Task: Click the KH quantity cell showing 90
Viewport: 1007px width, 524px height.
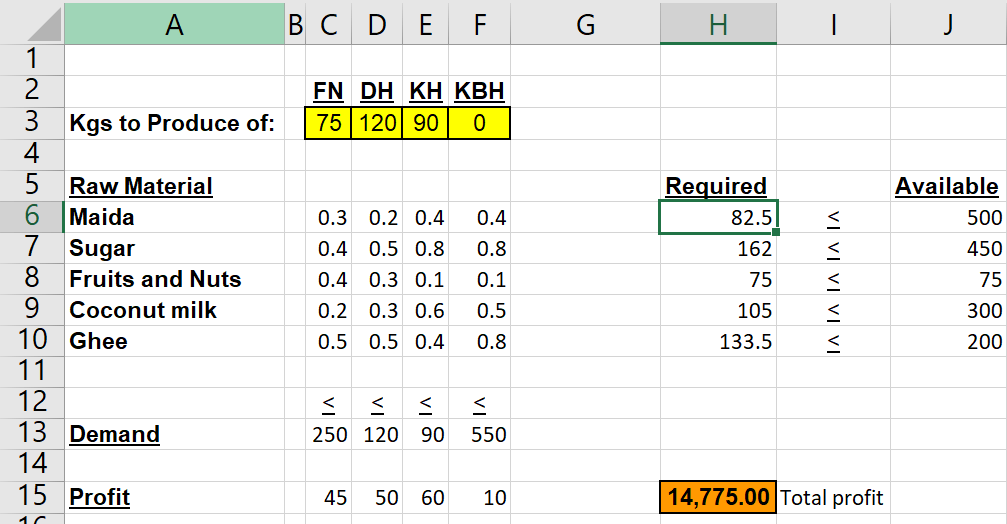Action: 425,123
